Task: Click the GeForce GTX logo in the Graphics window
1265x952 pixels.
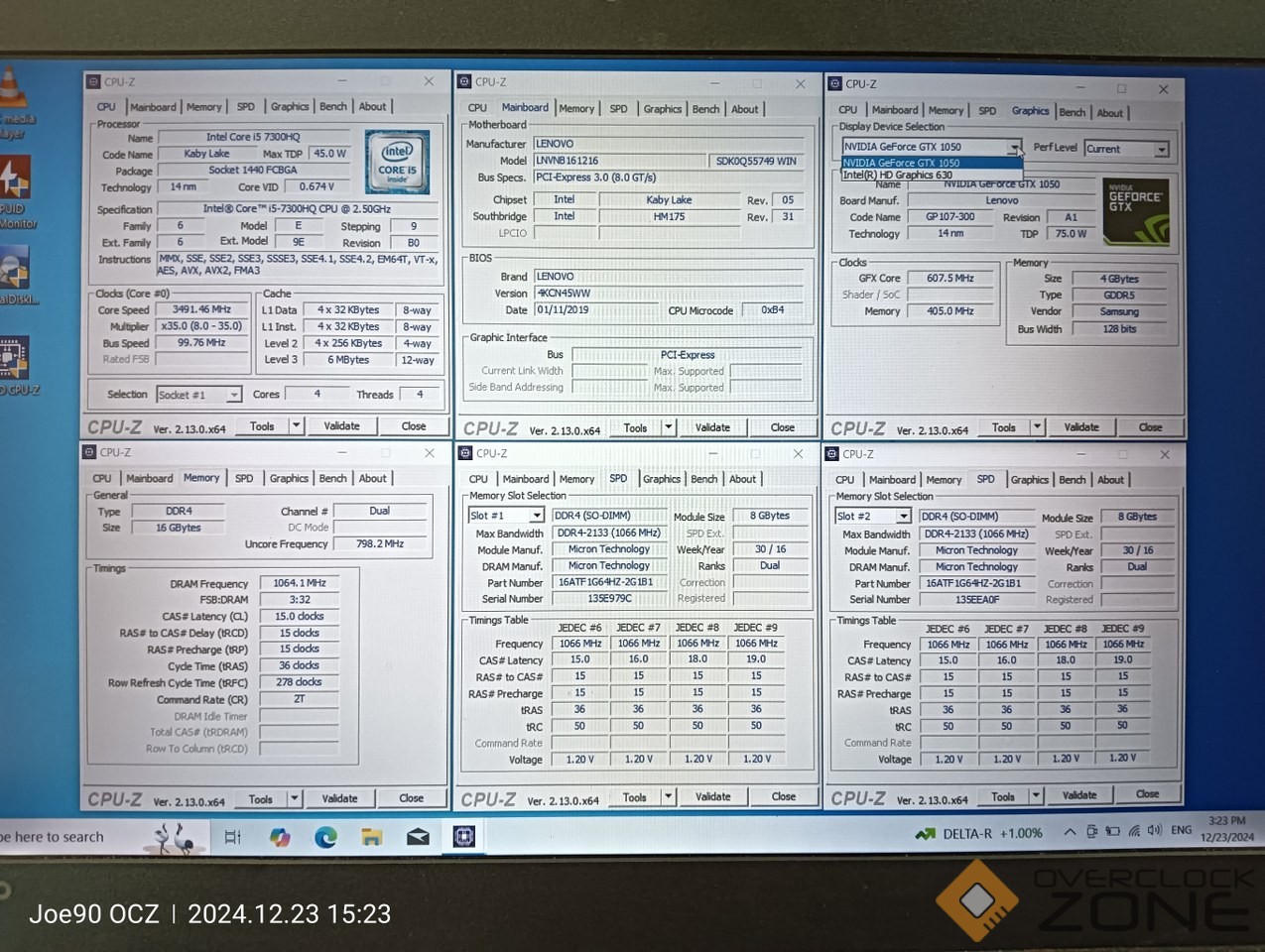Action: coord(1135,211)
